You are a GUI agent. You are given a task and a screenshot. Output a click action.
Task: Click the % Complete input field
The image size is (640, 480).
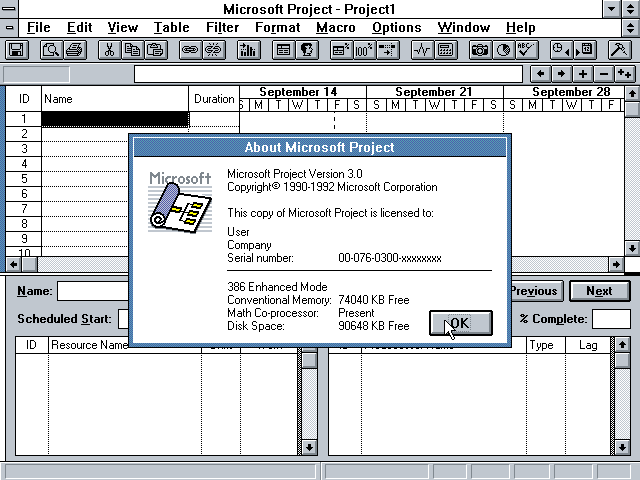coord(611,319)
